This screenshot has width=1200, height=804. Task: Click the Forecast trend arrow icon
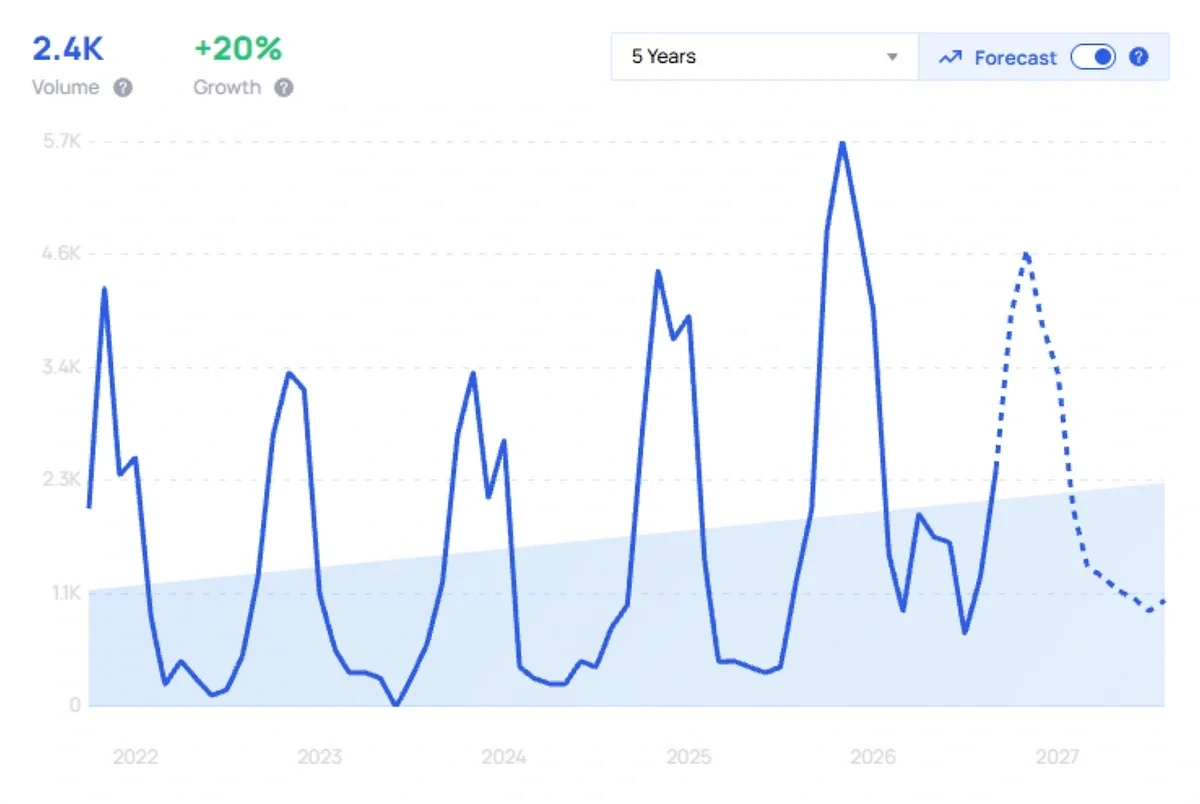tap(949, 58)
